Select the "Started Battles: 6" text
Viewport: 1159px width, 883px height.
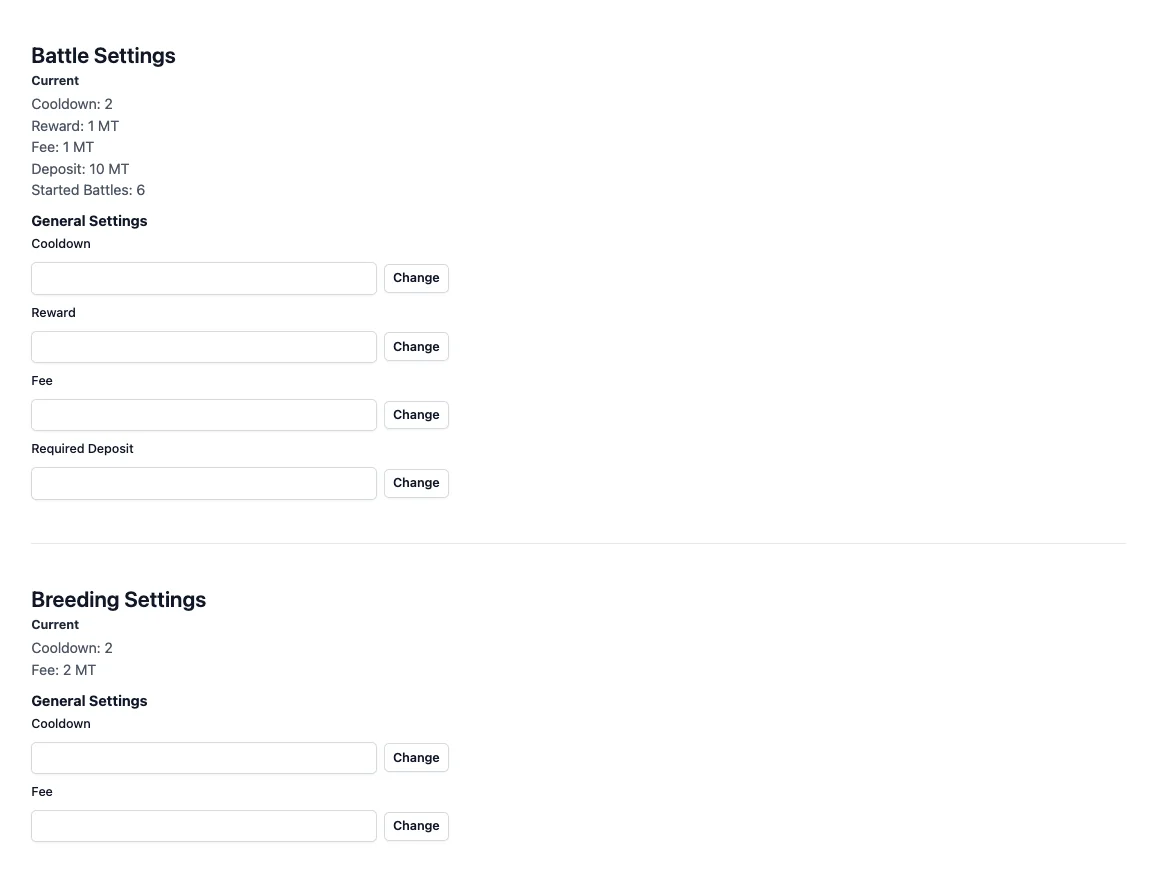88,190
